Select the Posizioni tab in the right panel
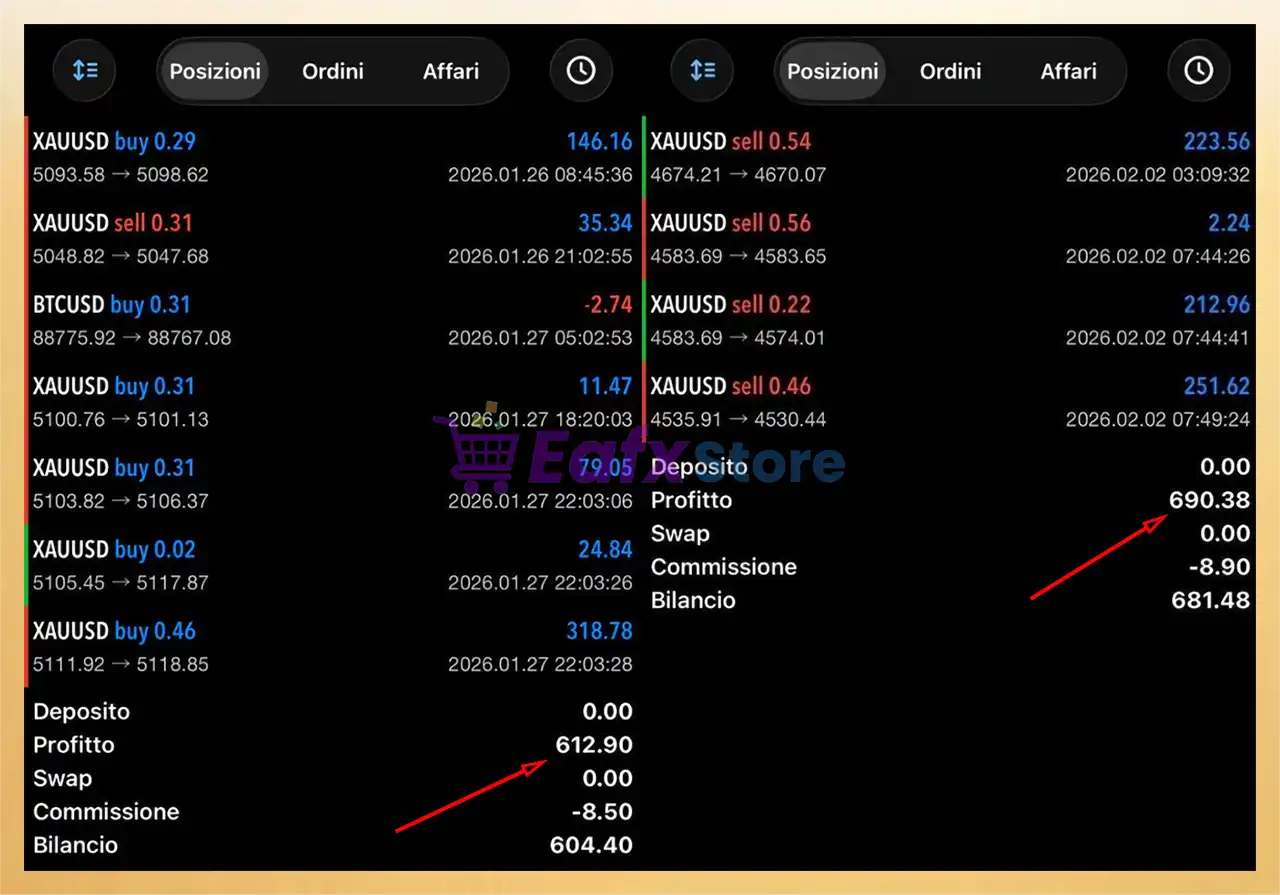 [832, 72]
